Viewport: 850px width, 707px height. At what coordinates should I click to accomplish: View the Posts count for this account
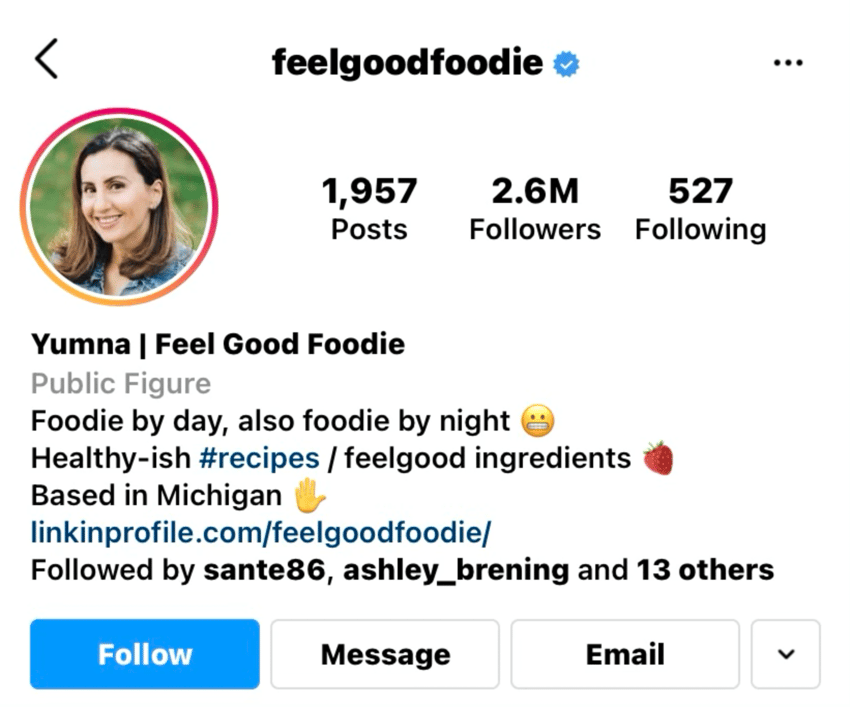pyautogui.click(x=370, y=205)
